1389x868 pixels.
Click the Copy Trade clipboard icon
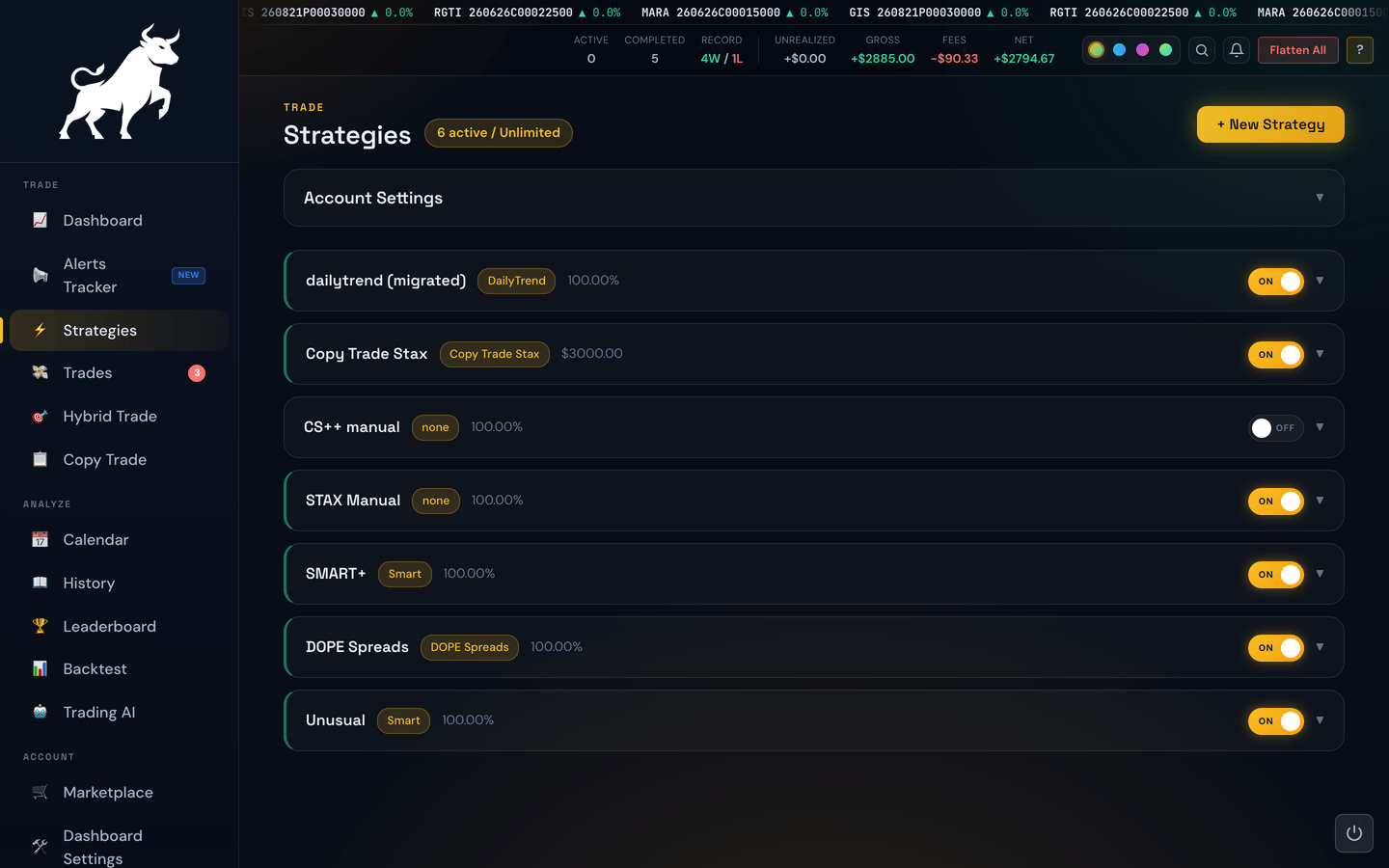click(40, 459)
